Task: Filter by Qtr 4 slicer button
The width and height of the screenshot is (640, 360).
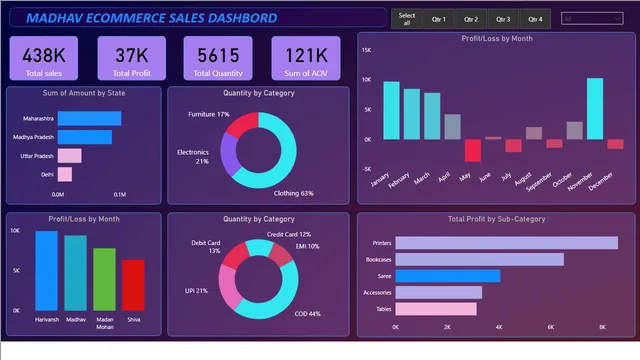Action: coord(535,19)
